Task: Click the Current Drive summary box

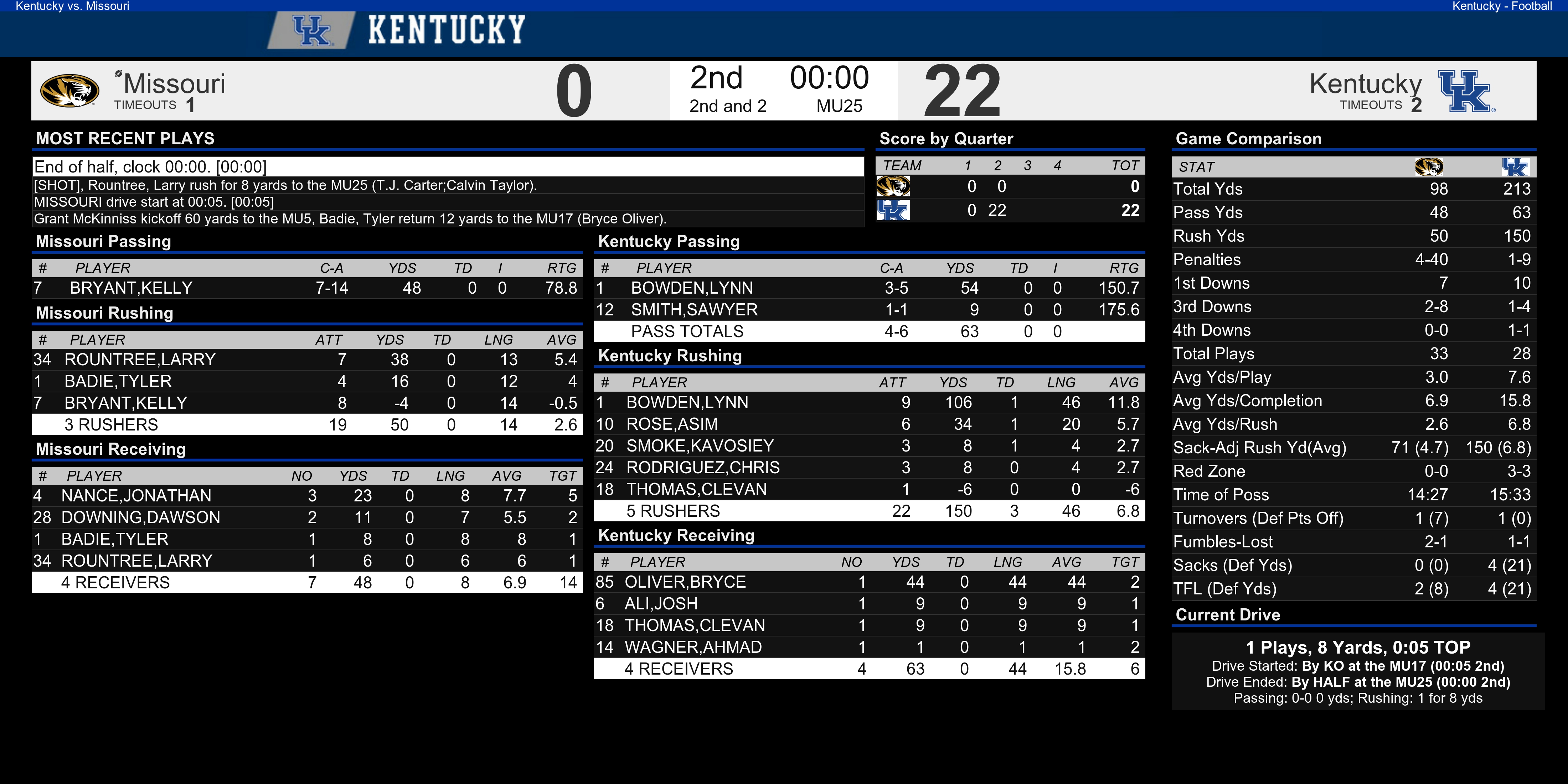Action: point(1358,671)
